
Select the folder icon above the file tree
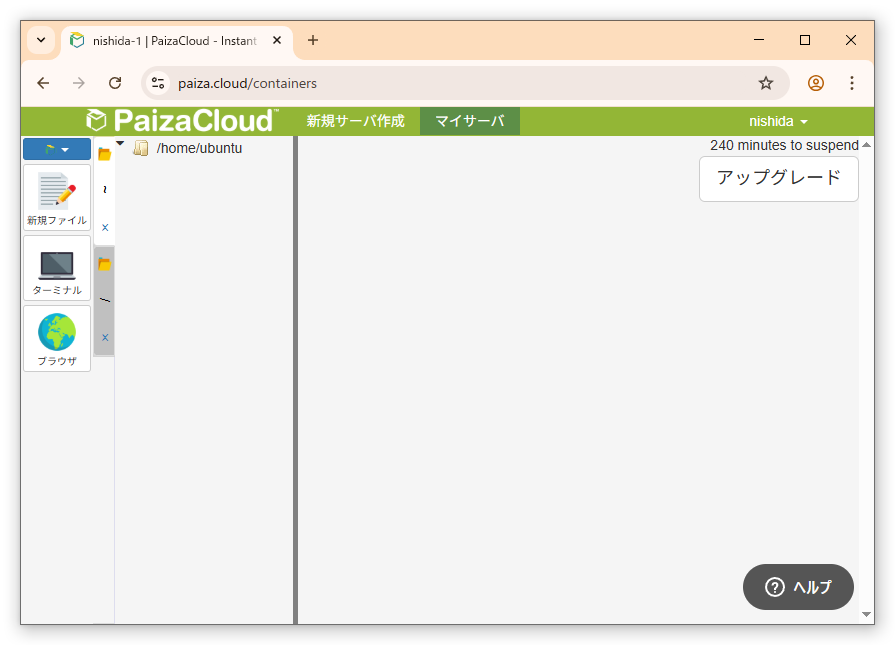point(104,153)
